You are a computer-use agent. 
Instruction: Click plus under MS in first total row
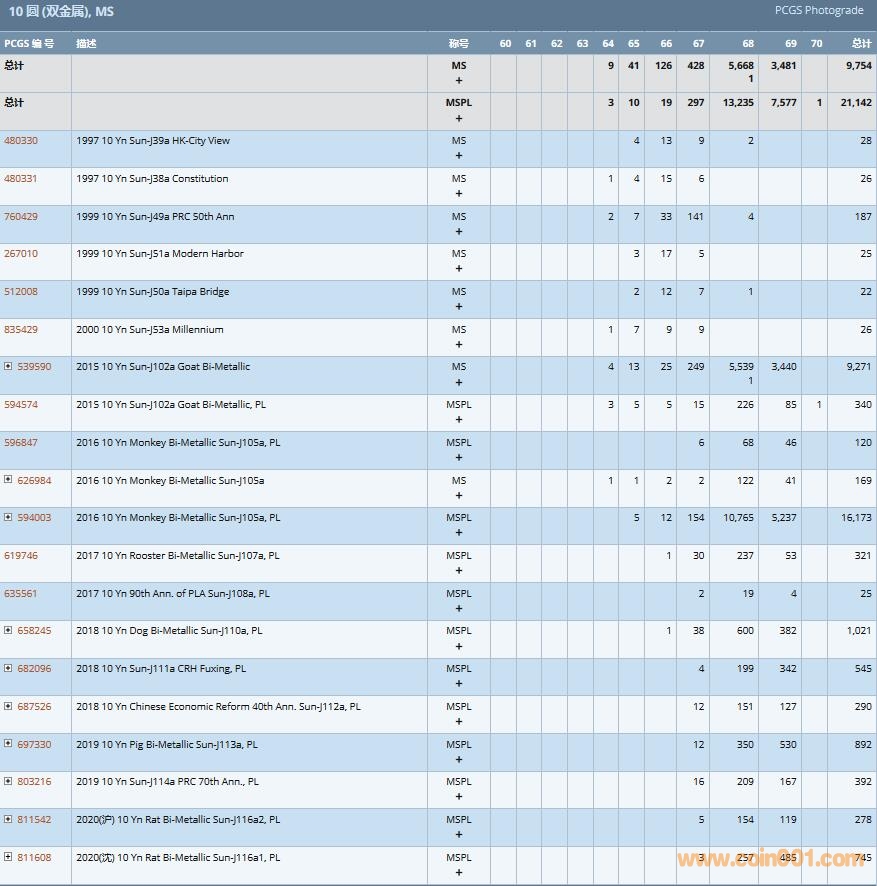[x=459, y=80]
